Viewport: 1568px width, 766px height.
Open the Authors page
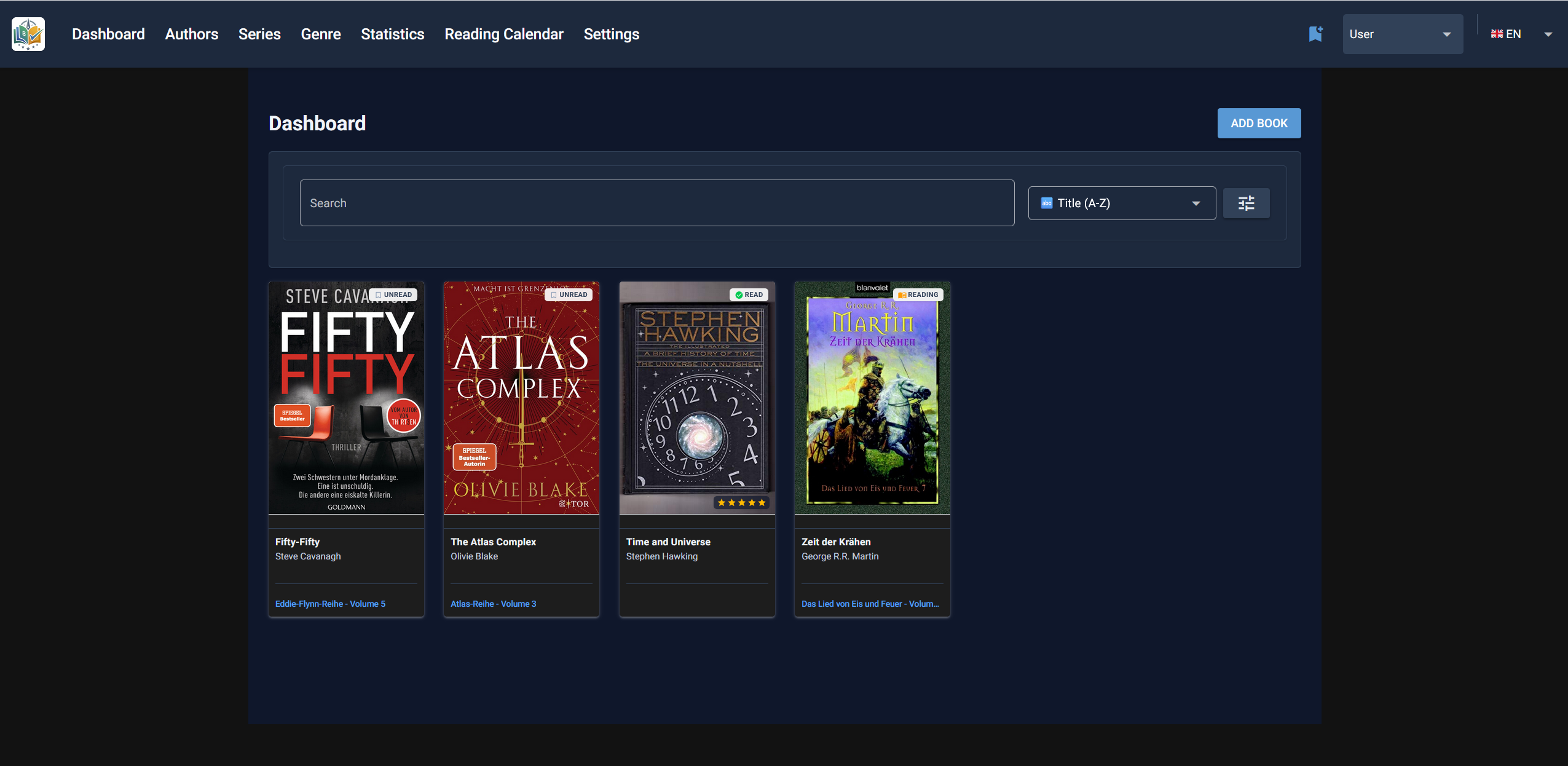pos(192,34)
